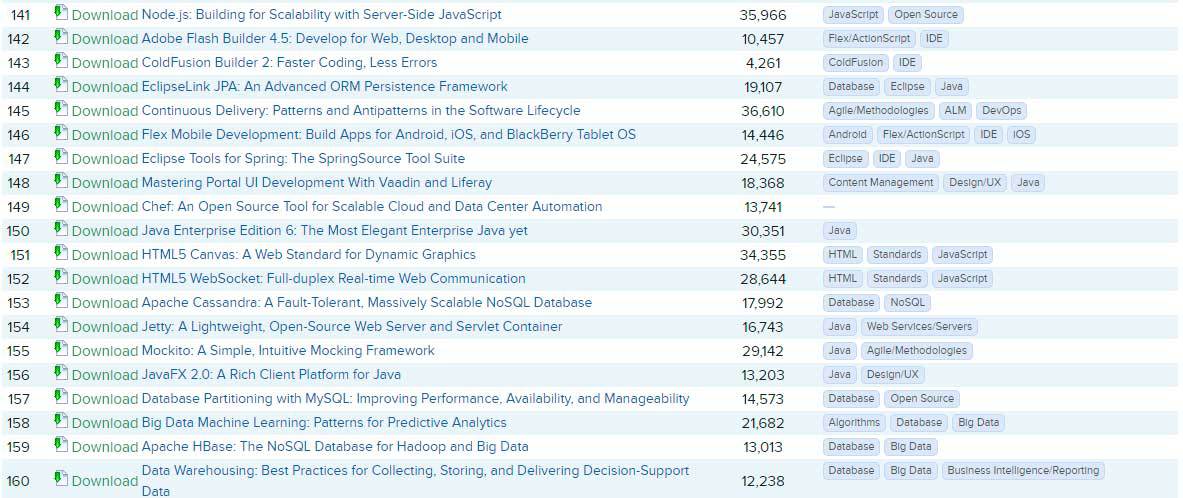The width and height of the screenshot is (1183, 498).
Task: Click download icon for Chef refcard
Action: tap(61, 205)
